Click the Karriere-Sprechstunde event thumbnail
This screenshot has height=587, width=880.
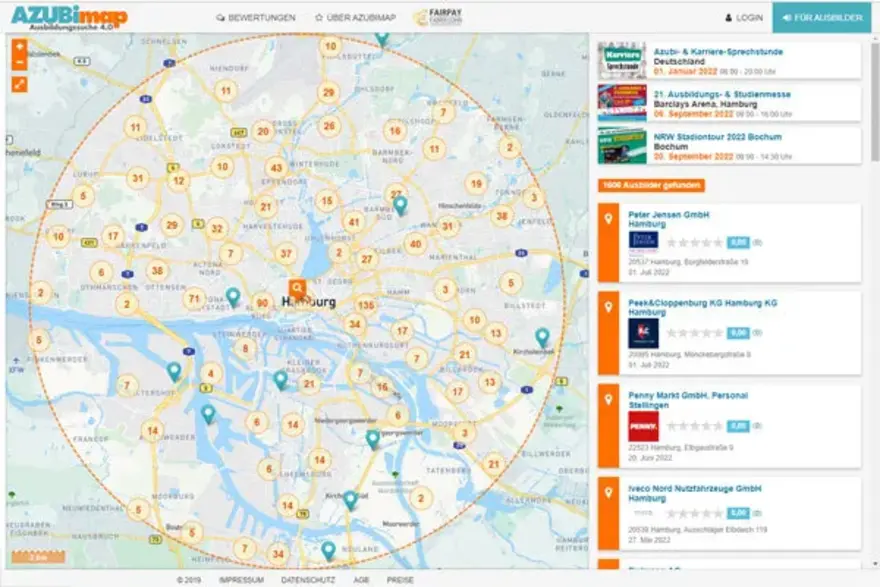tap(622, 60)
